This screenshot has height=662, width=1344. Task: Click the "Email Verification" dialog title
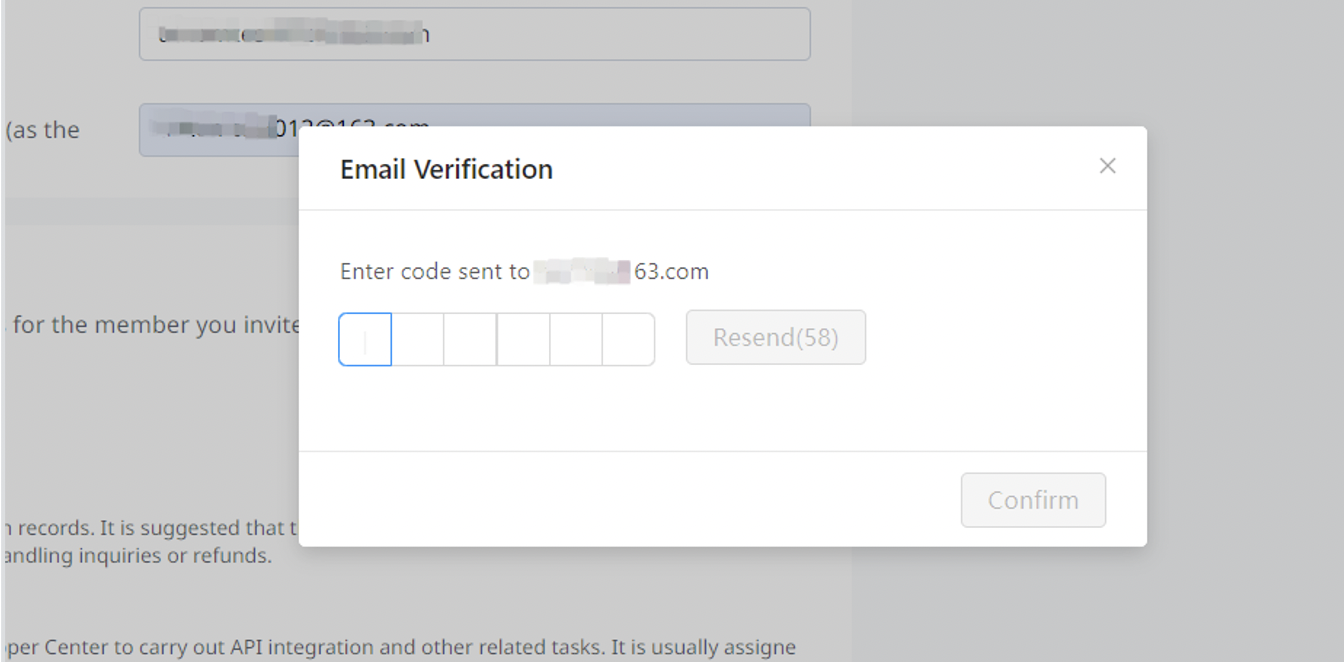[446, 169]
